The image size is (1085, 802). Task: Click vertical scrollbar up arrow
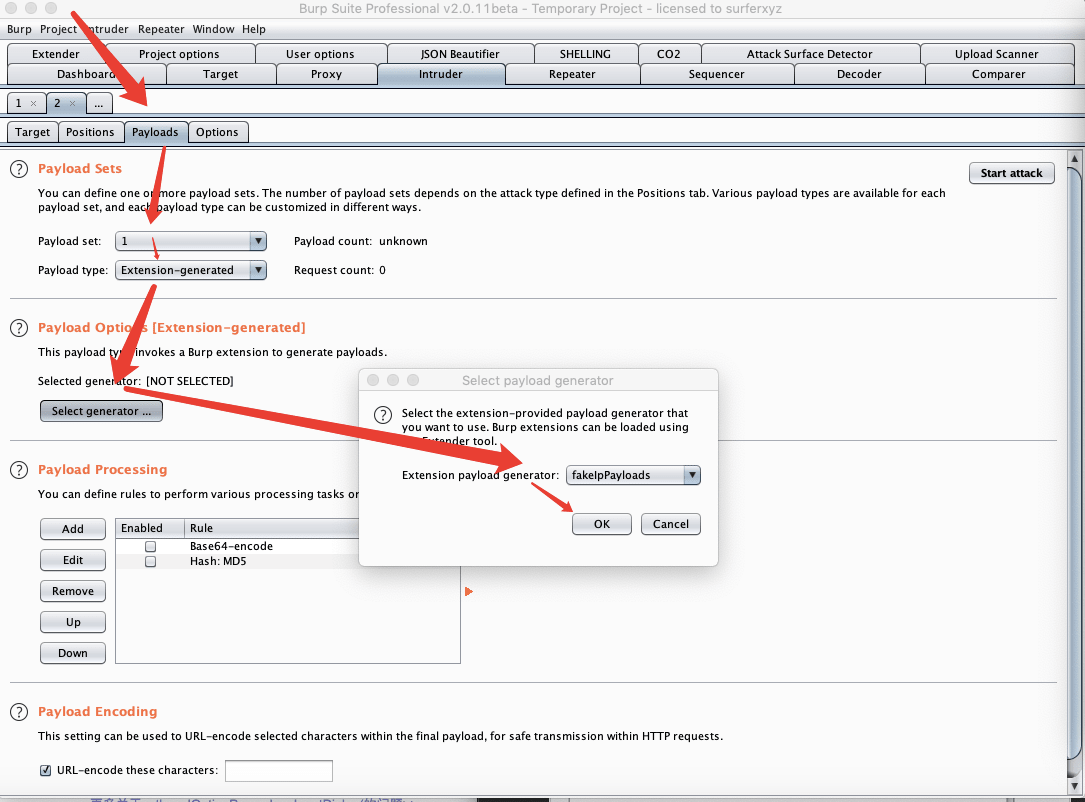1075,158
